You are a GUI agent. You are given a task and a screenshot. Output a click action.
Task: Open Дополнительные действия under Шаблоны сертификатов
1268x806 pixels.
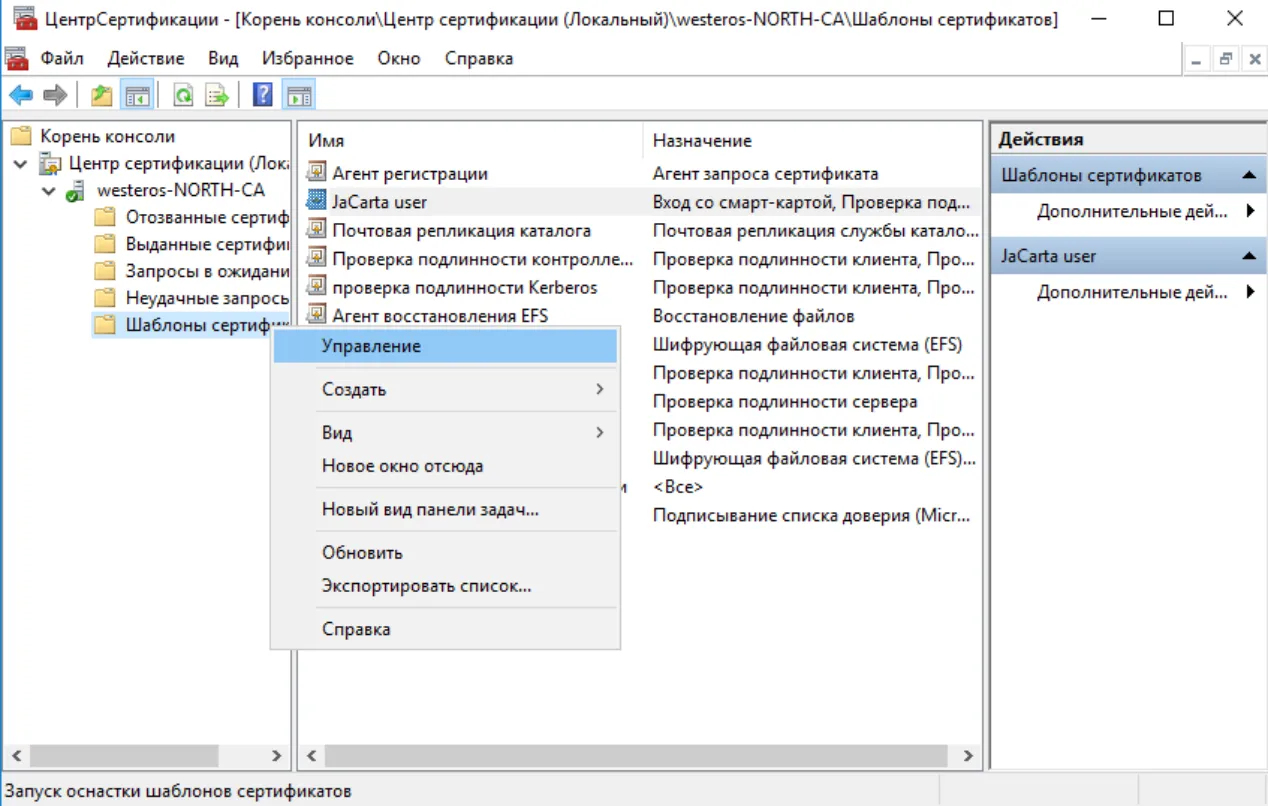[1130, 211]
